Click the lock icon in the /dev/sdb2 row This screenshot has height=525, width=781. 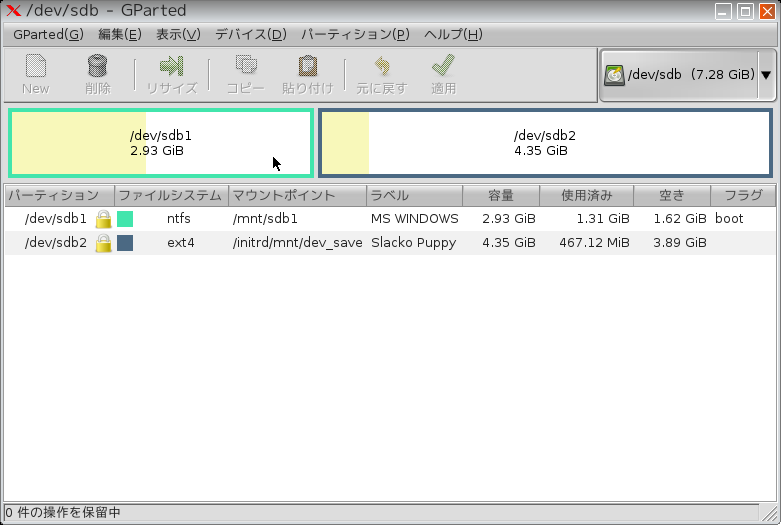(x=104, y=243)
